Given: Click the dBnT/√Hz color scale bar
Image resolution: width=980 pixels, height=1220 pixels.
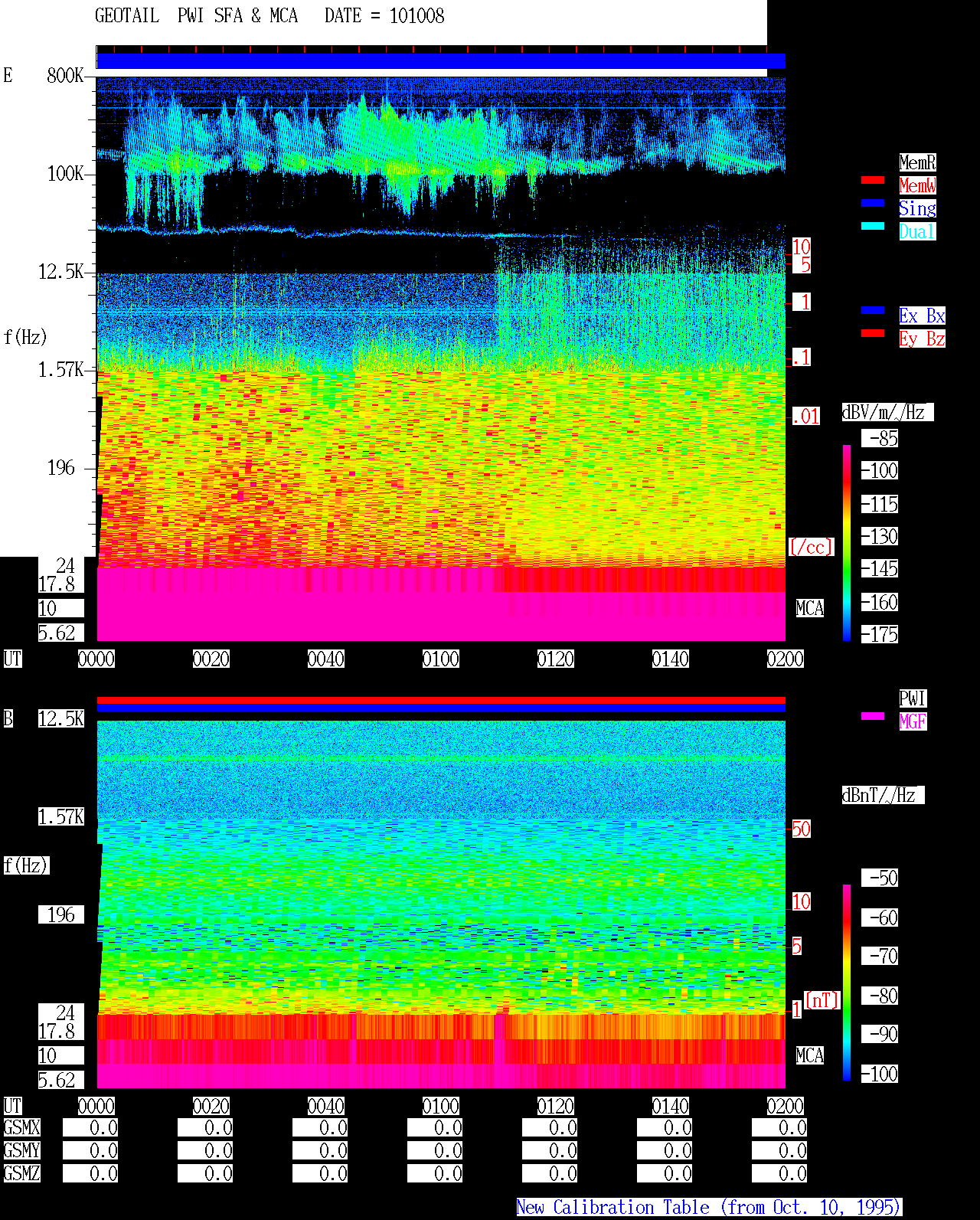Looking at the screenshot, I should click(847, 983).
